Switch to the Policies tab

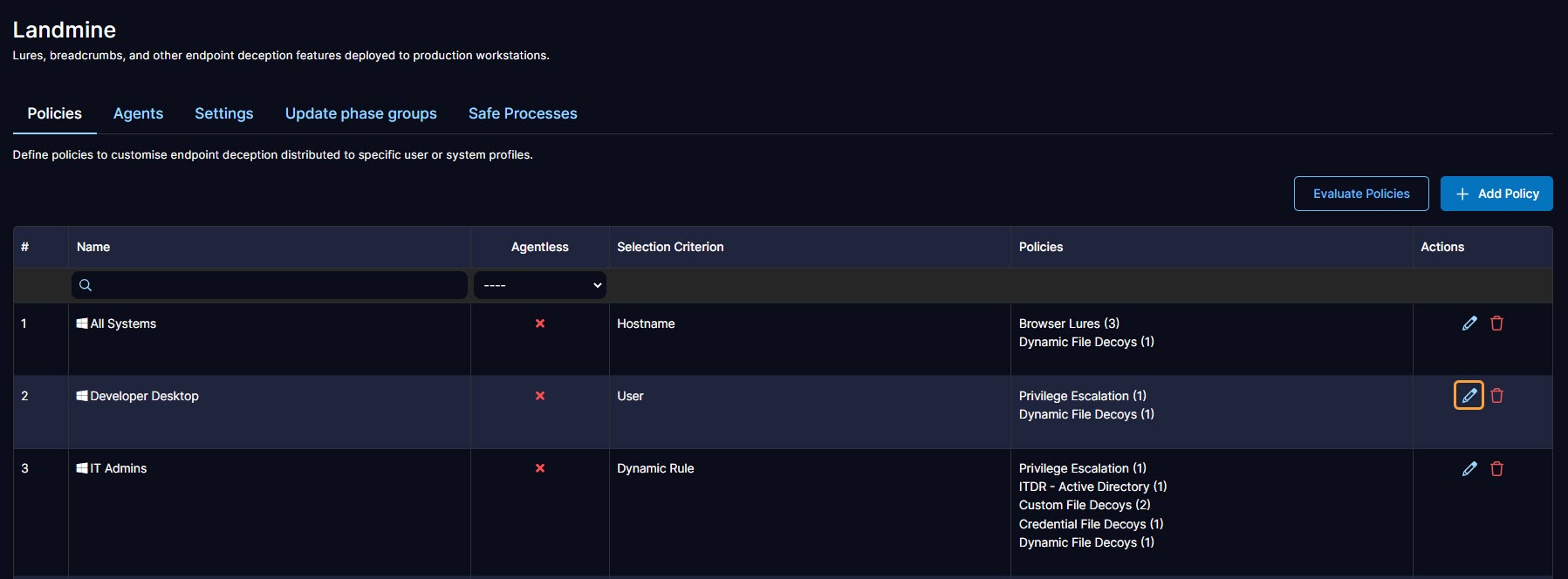point(54,113)
